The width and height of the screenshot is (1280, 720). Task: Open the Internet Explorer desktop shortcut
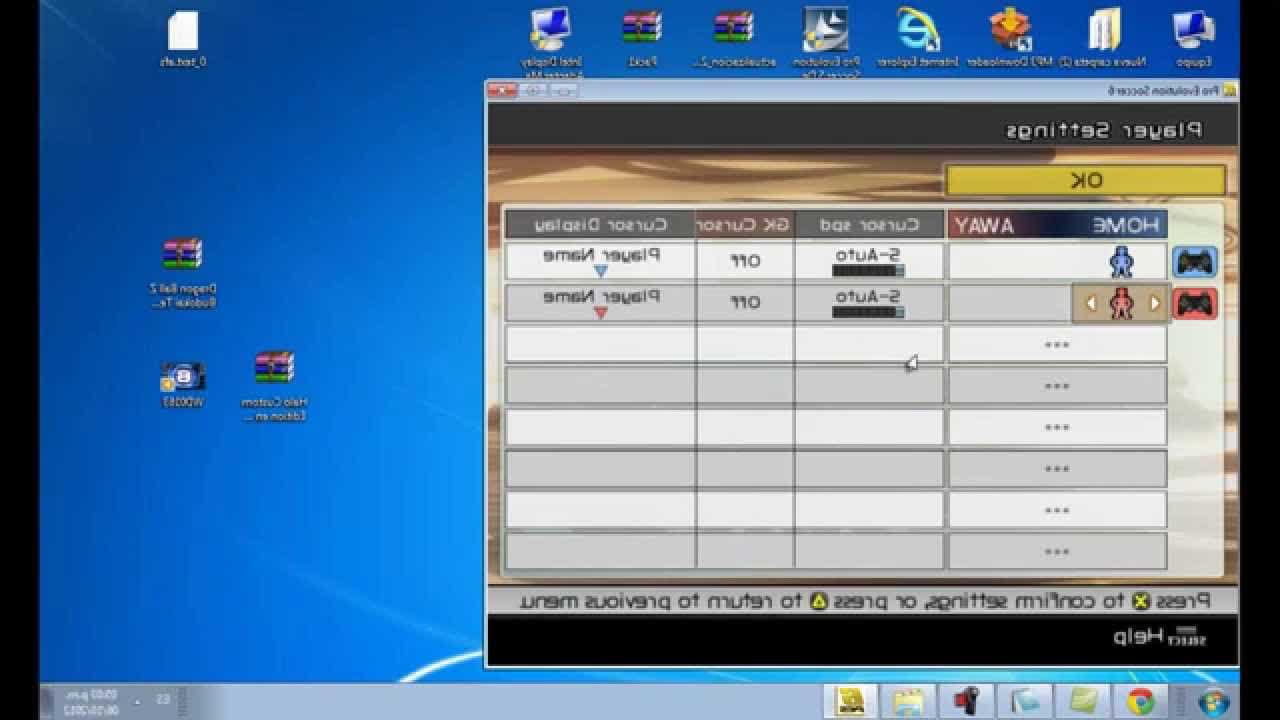click(917, 38)
